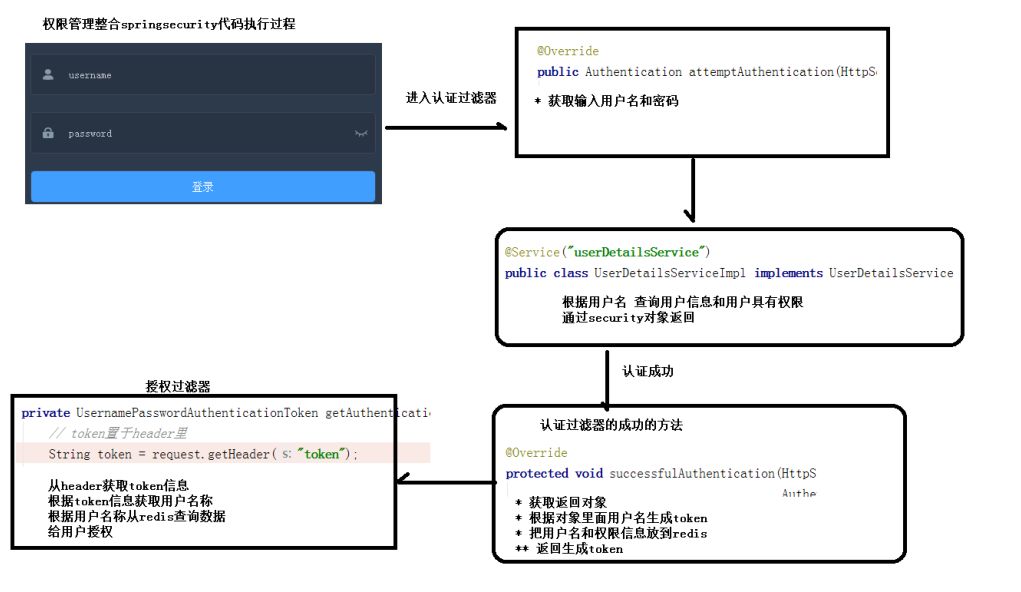Click the successfulAuthentication method code line
The width and height of the screenshot is (1021, 592).
click(660, 473)
